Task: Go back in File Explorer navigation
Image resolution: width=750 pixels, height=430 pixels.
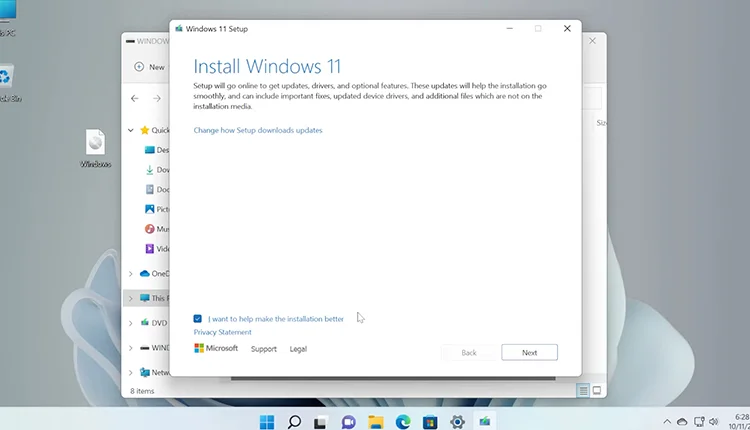Action: [134, 99]
